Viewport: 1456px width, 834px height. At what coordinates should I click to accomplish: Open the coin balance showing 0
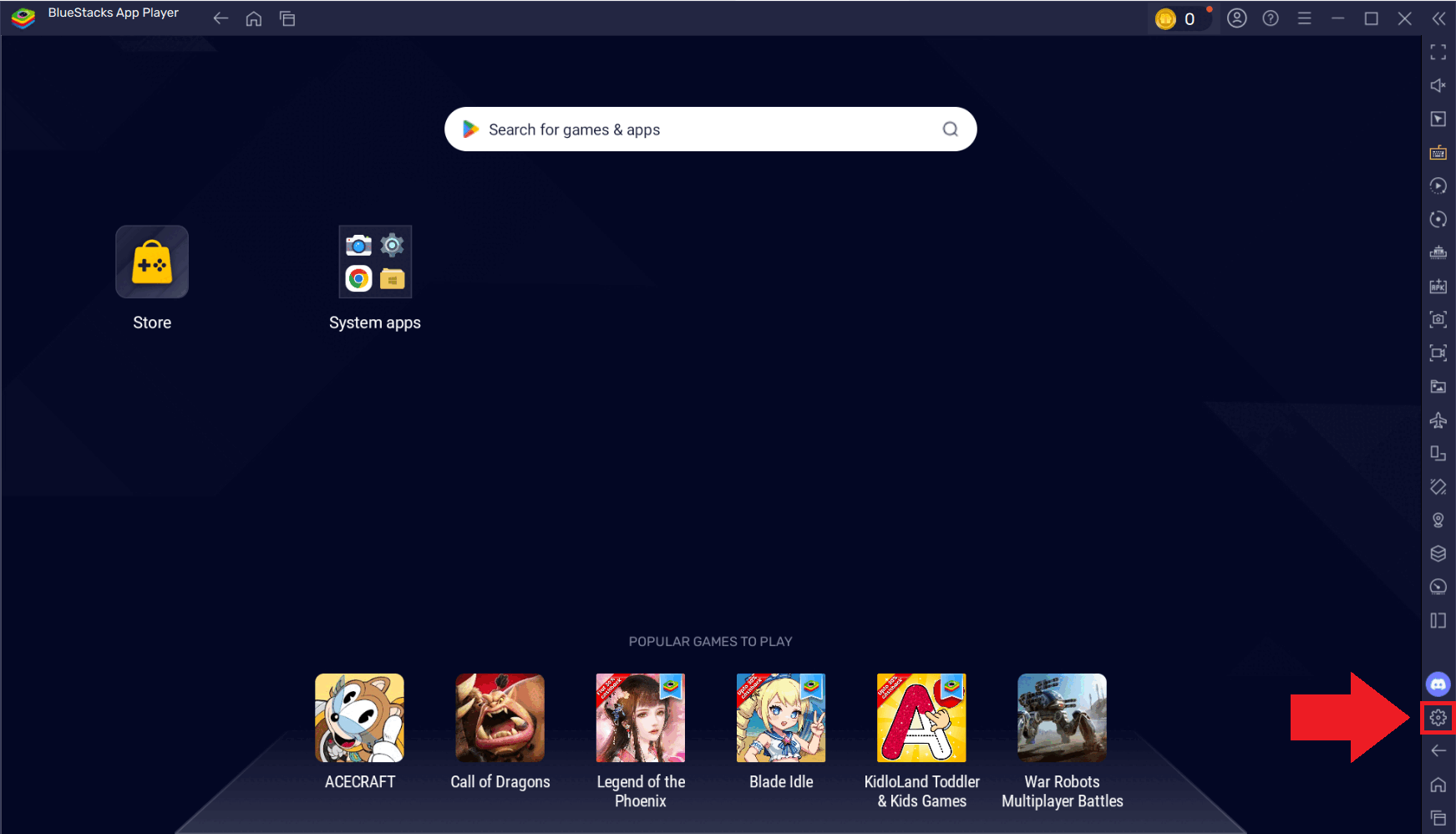1181,18
